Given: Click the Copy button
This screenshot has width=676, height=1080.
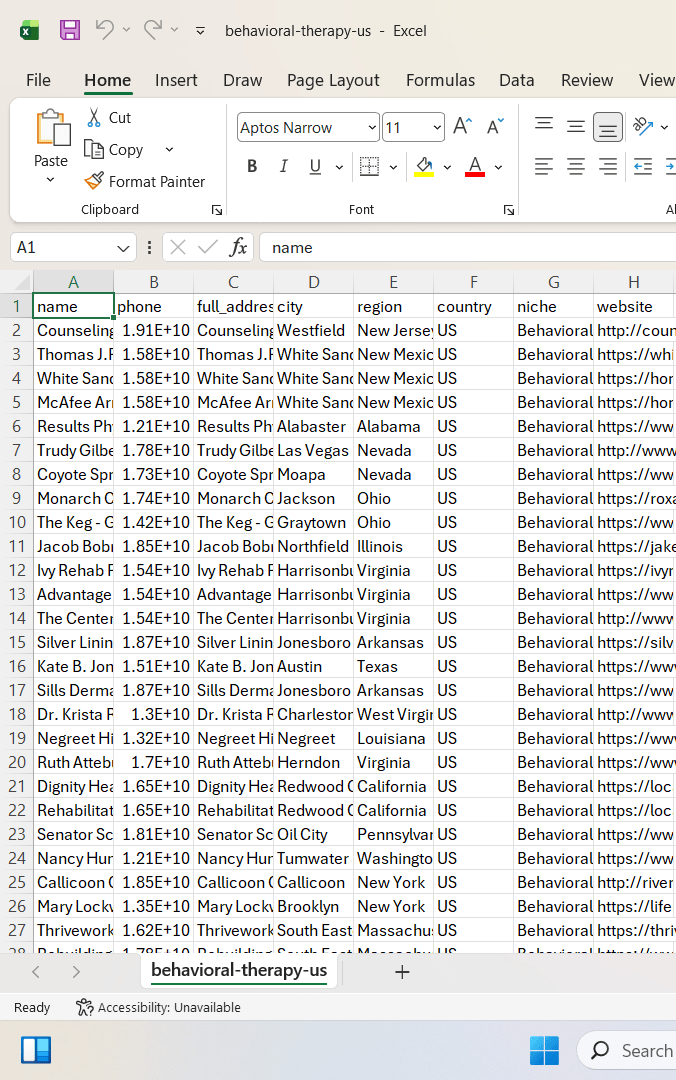Looking at the screenshot, I should (114, 149).
